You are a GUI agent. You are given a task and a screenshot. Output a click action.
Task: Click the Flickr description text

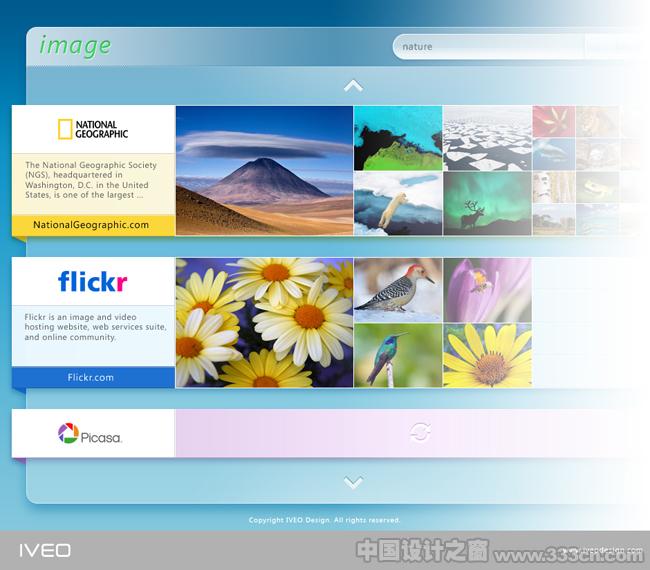click(95, 327)
